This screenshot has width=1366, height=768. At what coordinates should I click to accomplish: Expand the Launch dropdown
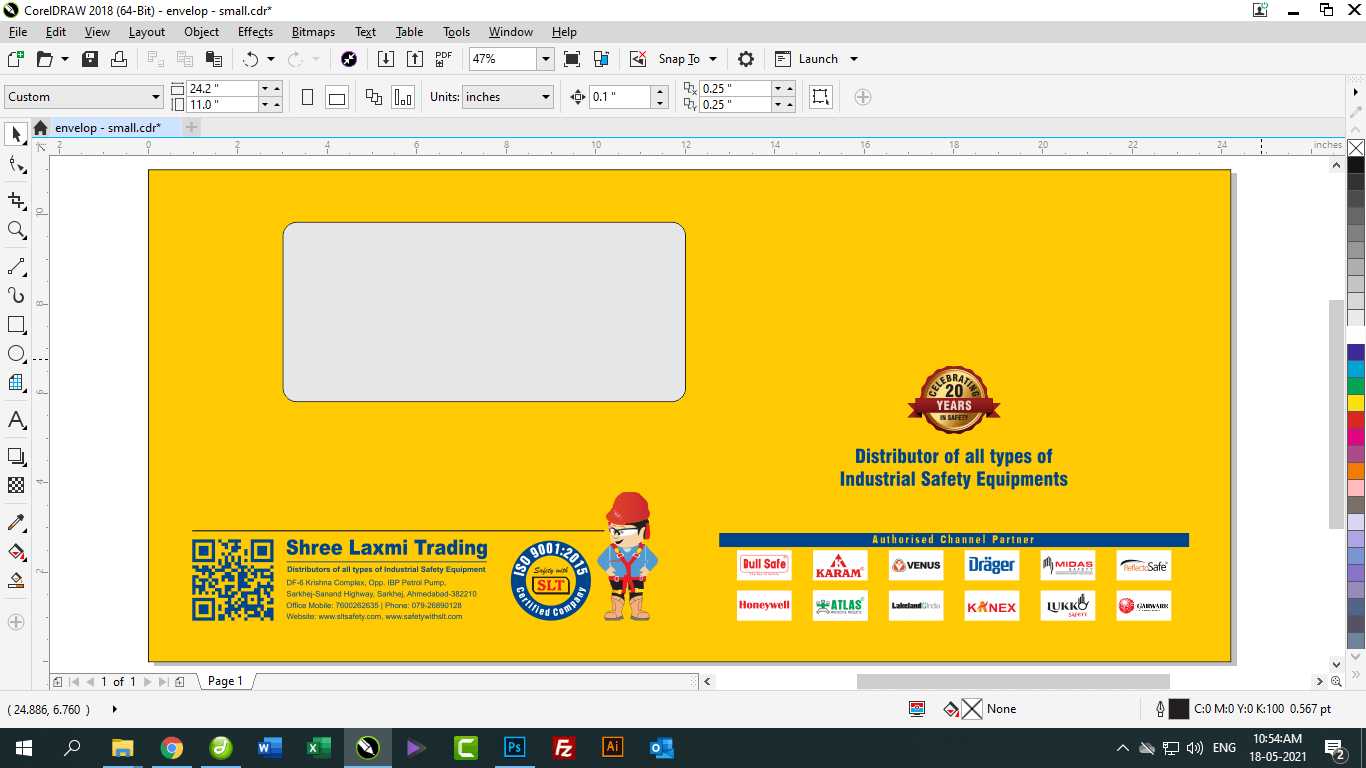click(854, 59)
